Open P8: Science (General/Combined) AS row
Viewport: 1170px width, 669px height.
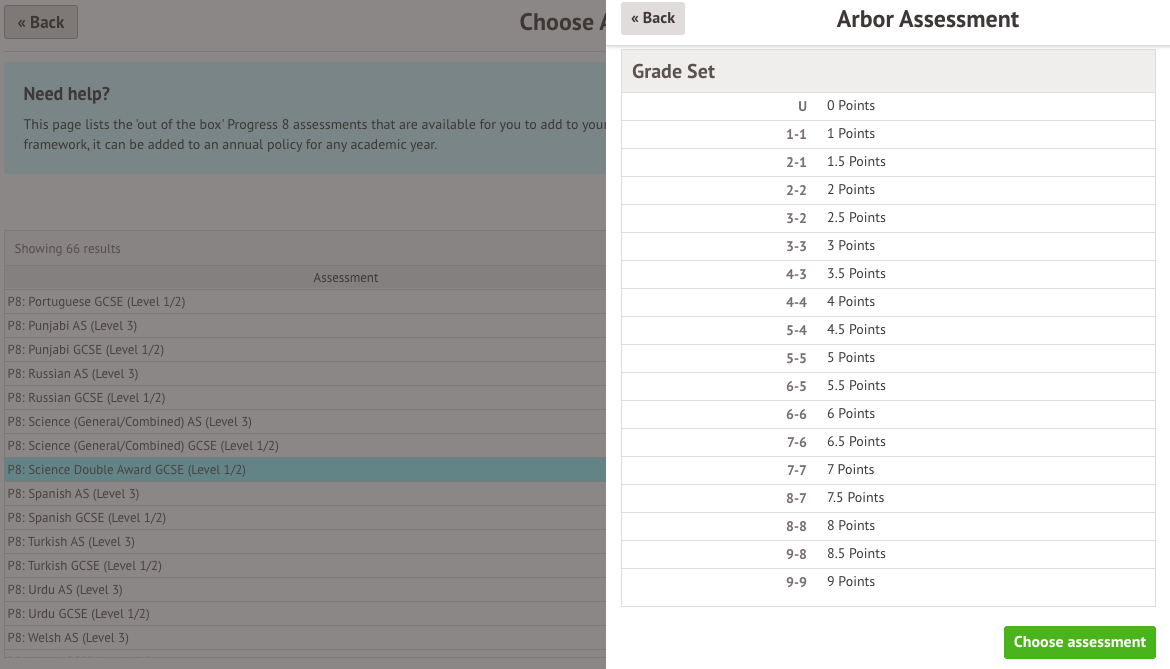(130, 422)
